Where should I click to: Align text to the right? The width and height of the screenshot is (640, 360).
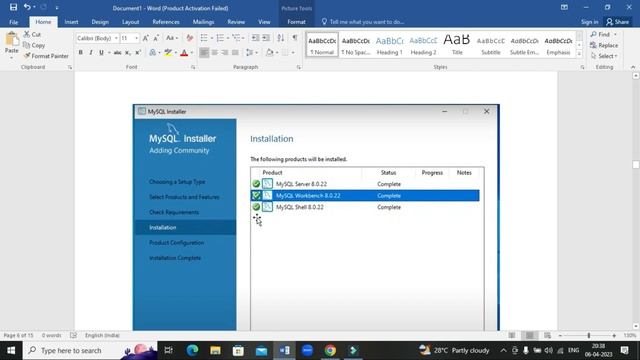point(224,52)
